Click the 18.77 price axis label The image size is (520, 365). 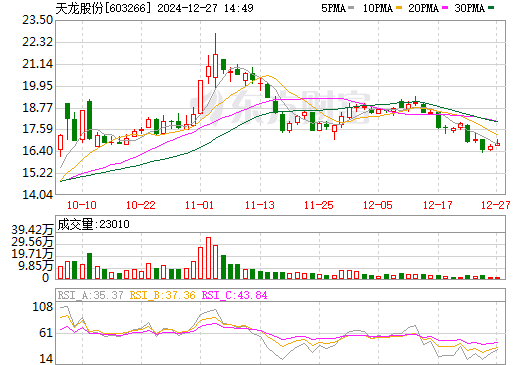(37, 108)
